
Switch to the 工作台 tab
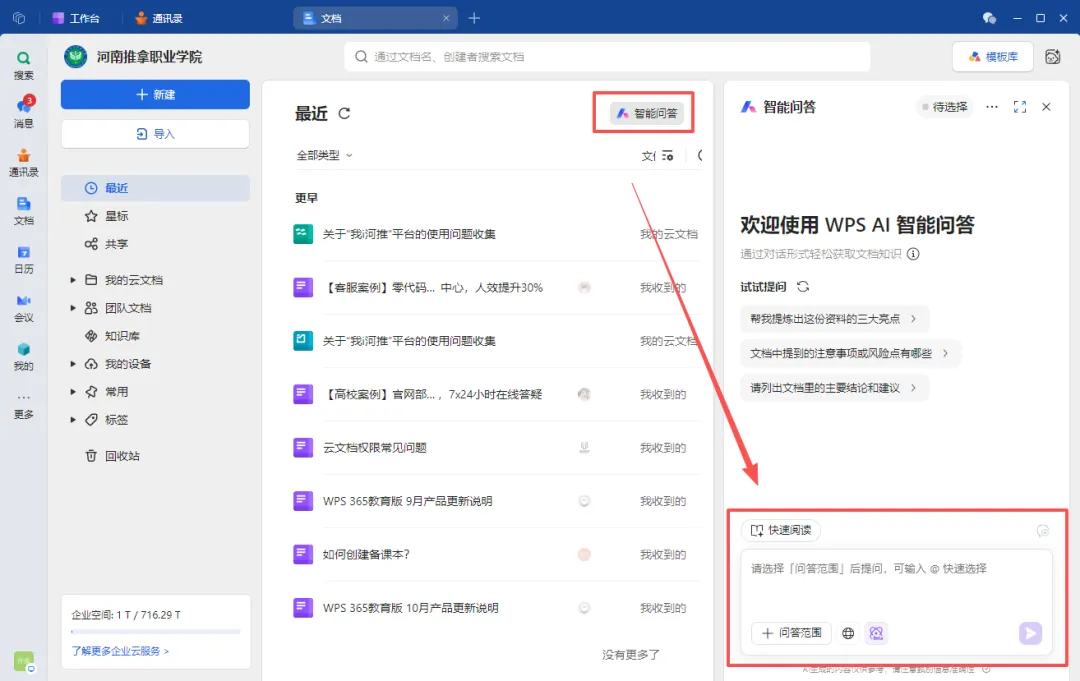tap(76, 18)
